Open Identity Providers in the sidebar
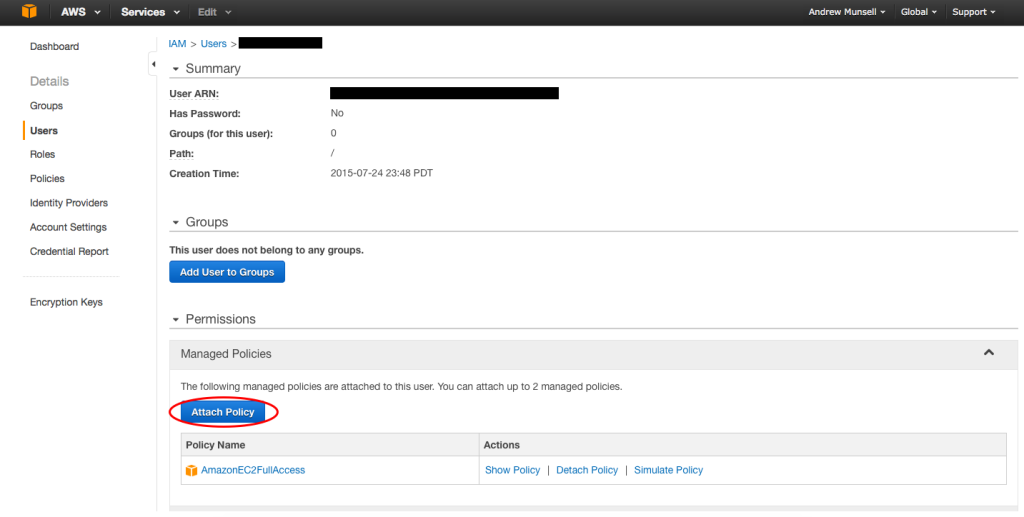The height and width of the screenshot is (517, 1024). point(69,203)
